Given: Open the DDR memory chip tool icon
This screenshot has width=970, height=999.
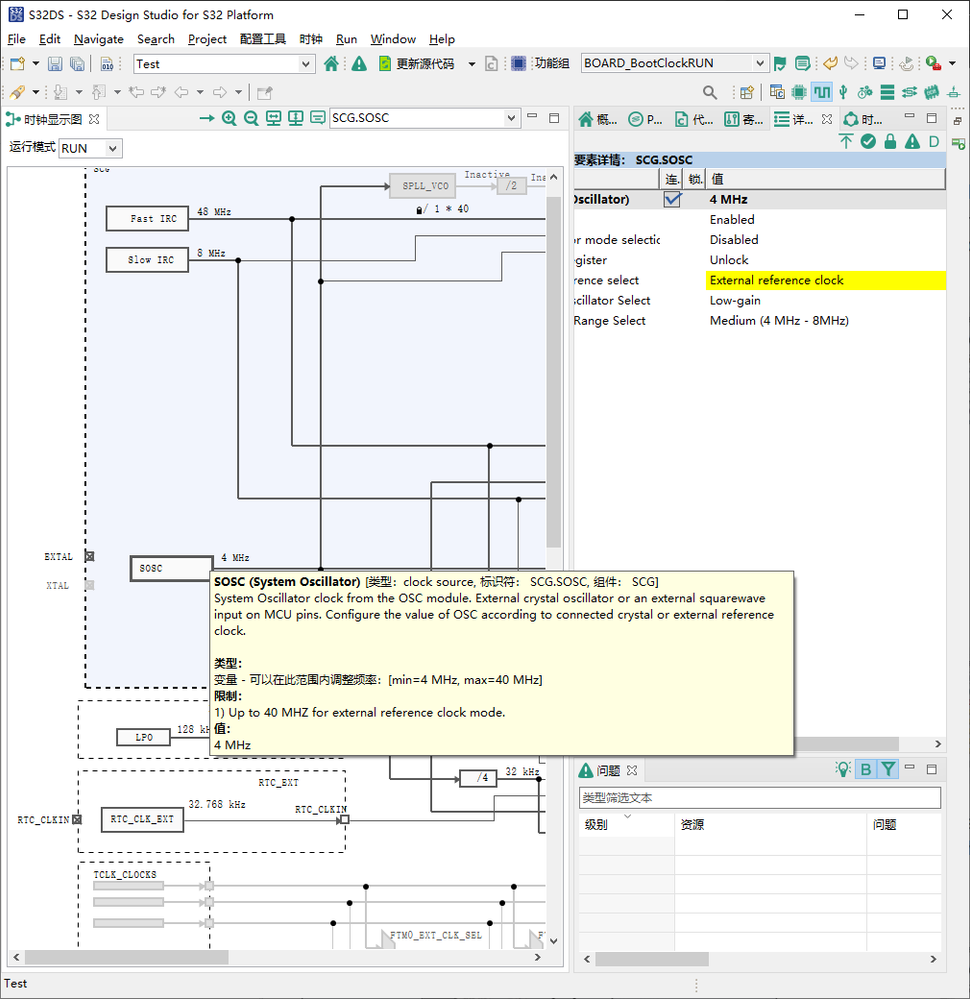Looking at the screenshot, I should (x=932, y=92).
